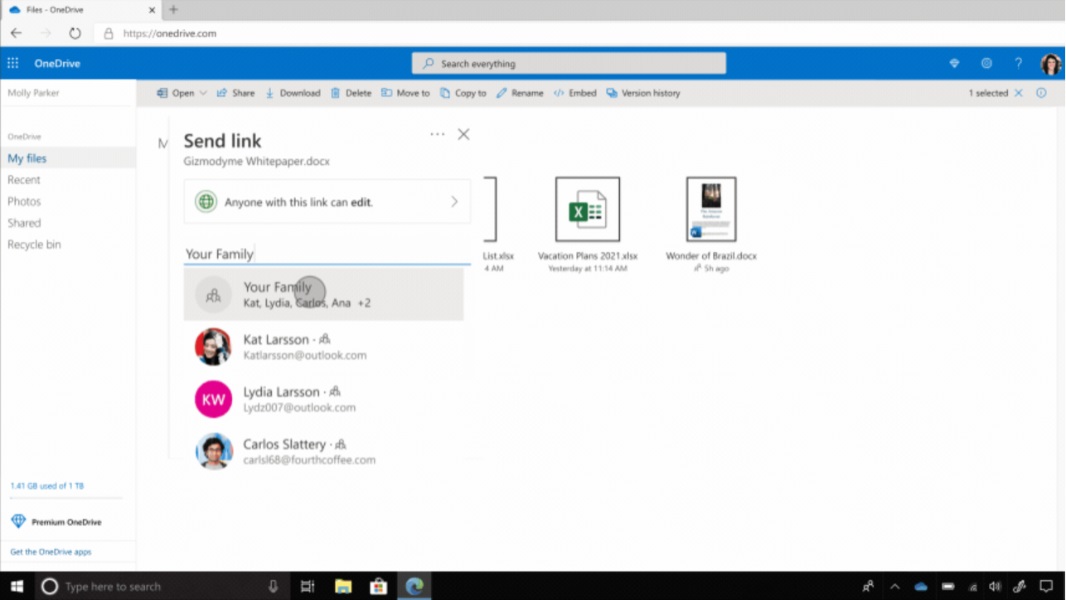This screenshot has width=1066, height=600.
Task: Open Recycle bin in the sidebar
Action: coord(34,245)
